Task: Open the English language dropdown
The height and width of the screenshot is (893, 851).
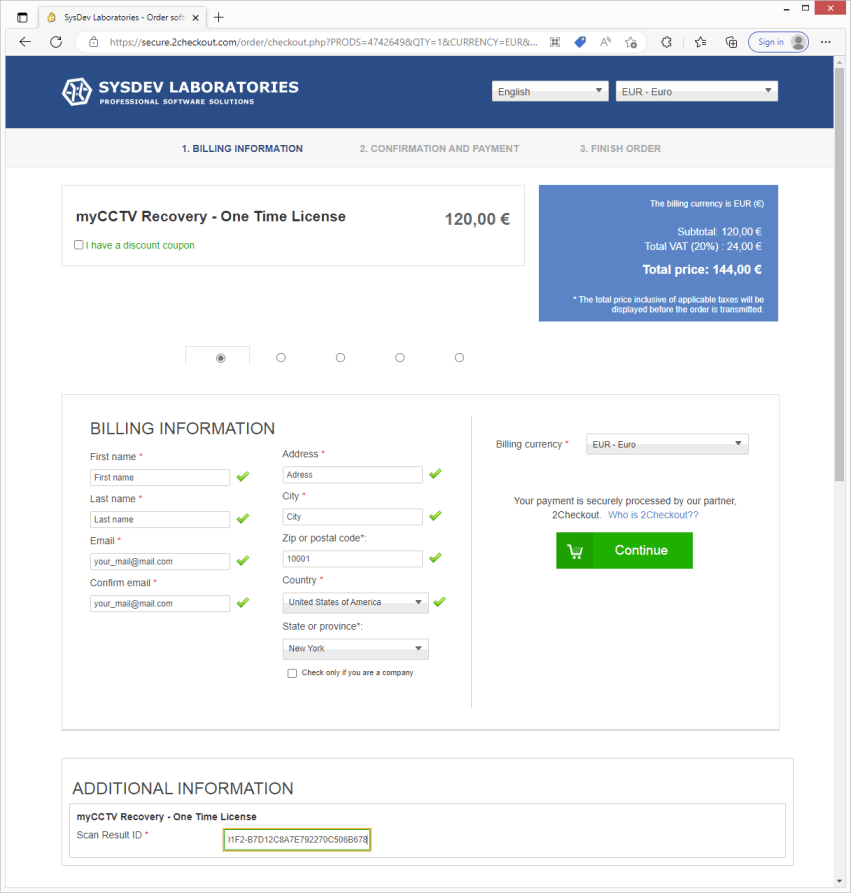Action: 550,91
